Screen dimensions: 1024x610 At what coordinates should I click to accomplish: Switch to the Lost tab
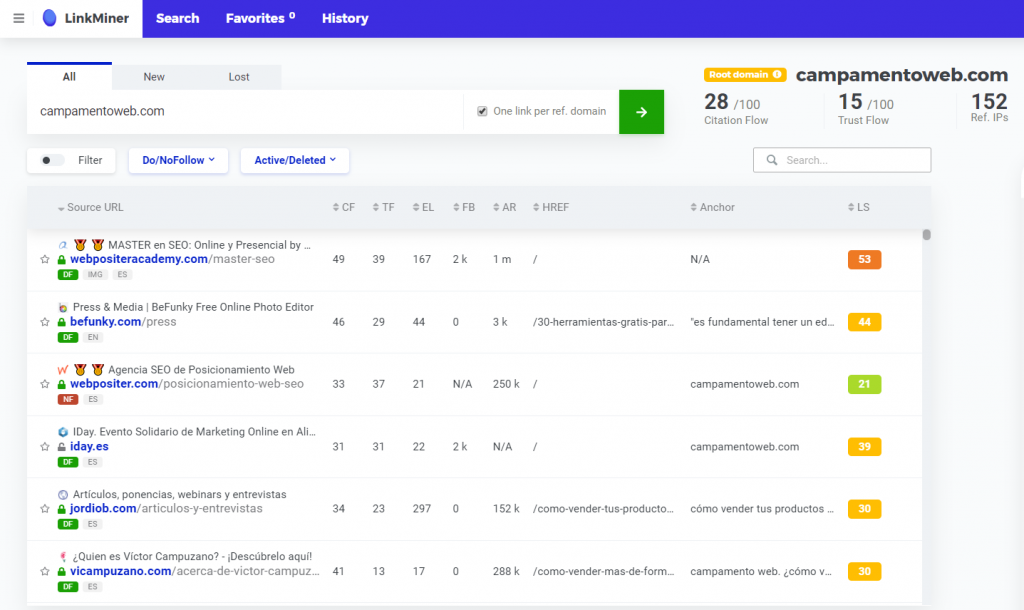coord(239,76)
